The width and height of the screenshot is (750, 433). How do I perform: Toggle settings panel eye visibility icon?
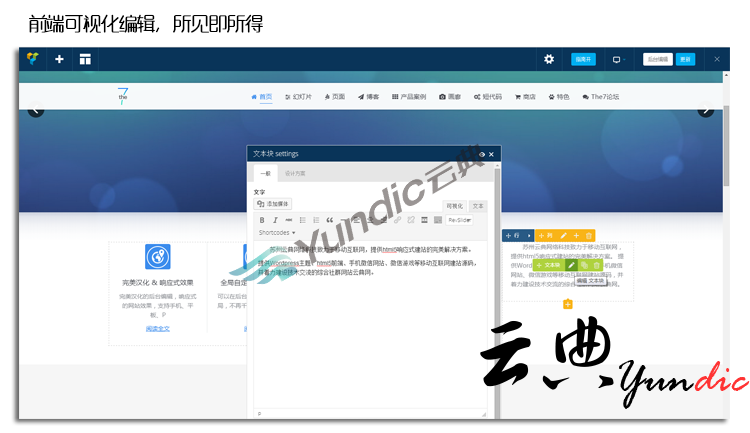(x=482, y=154)
